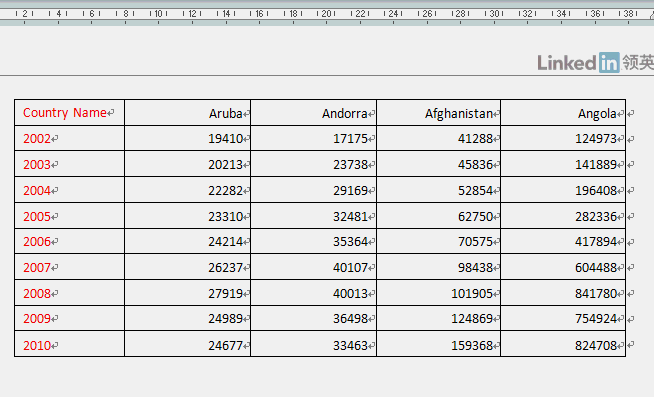Click cell value 124869
This screenshot has height=397, width=654.
(472, 319)
